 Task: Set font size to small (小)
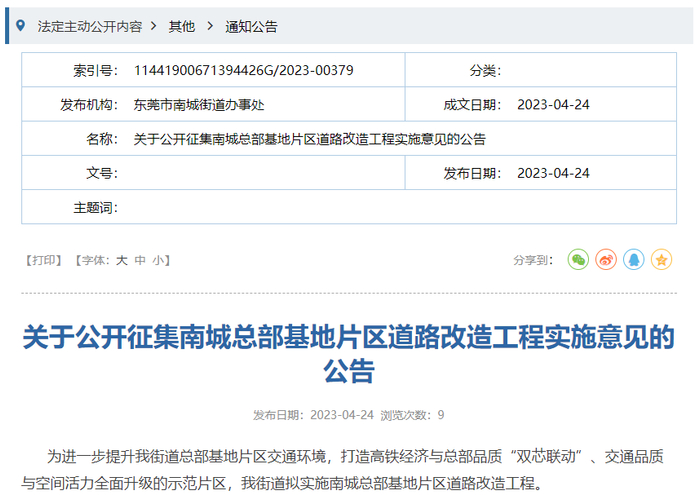pos(158,260)
